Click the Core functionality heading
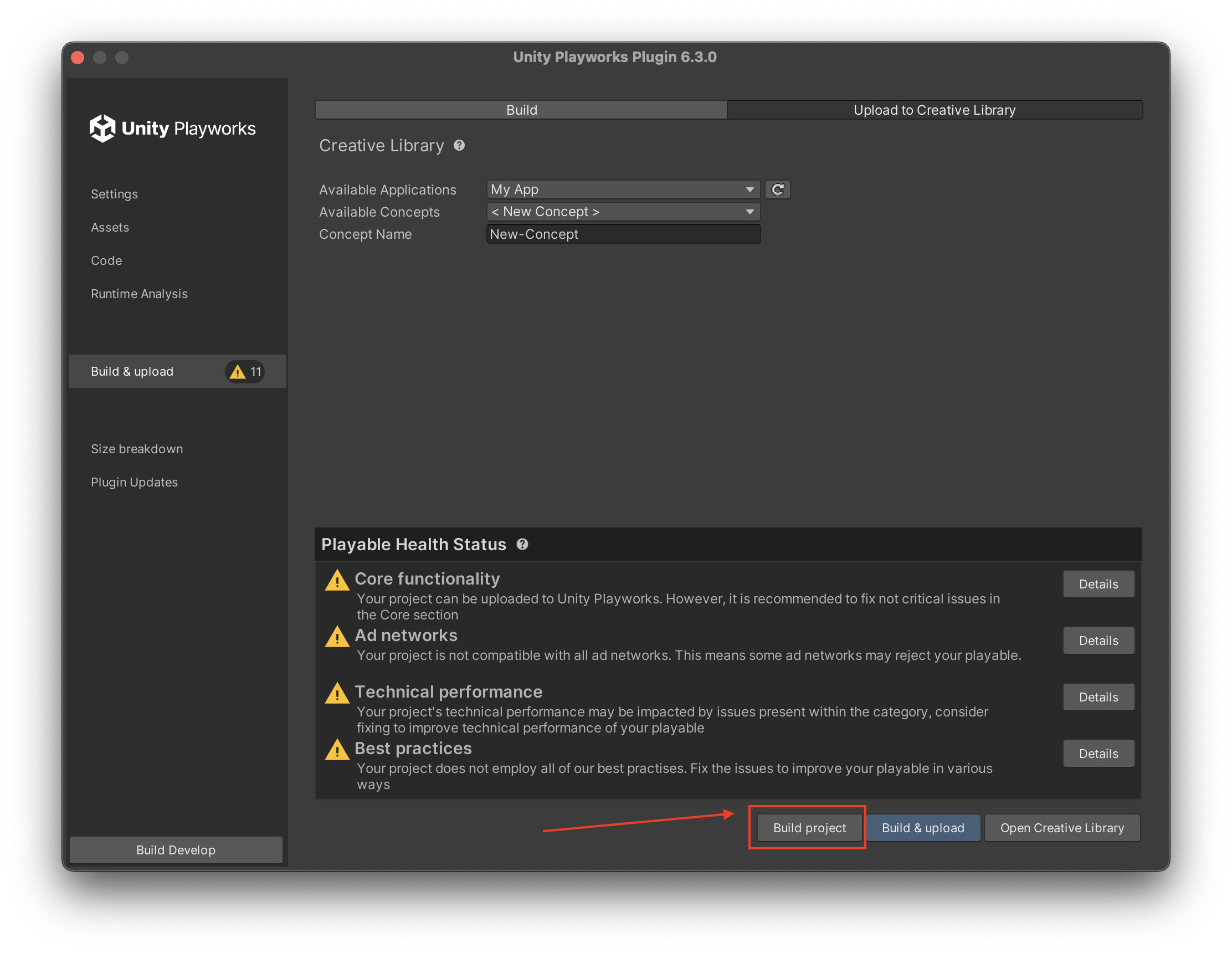Image resolution: width=1232 pixels, height=953 pixels. (427, 579)
